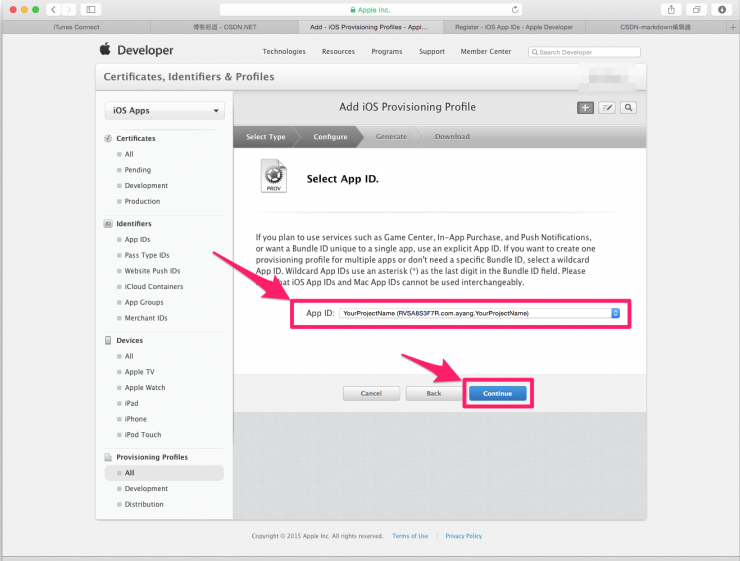Reload the page with refresh icon

(x=515, y=9)
